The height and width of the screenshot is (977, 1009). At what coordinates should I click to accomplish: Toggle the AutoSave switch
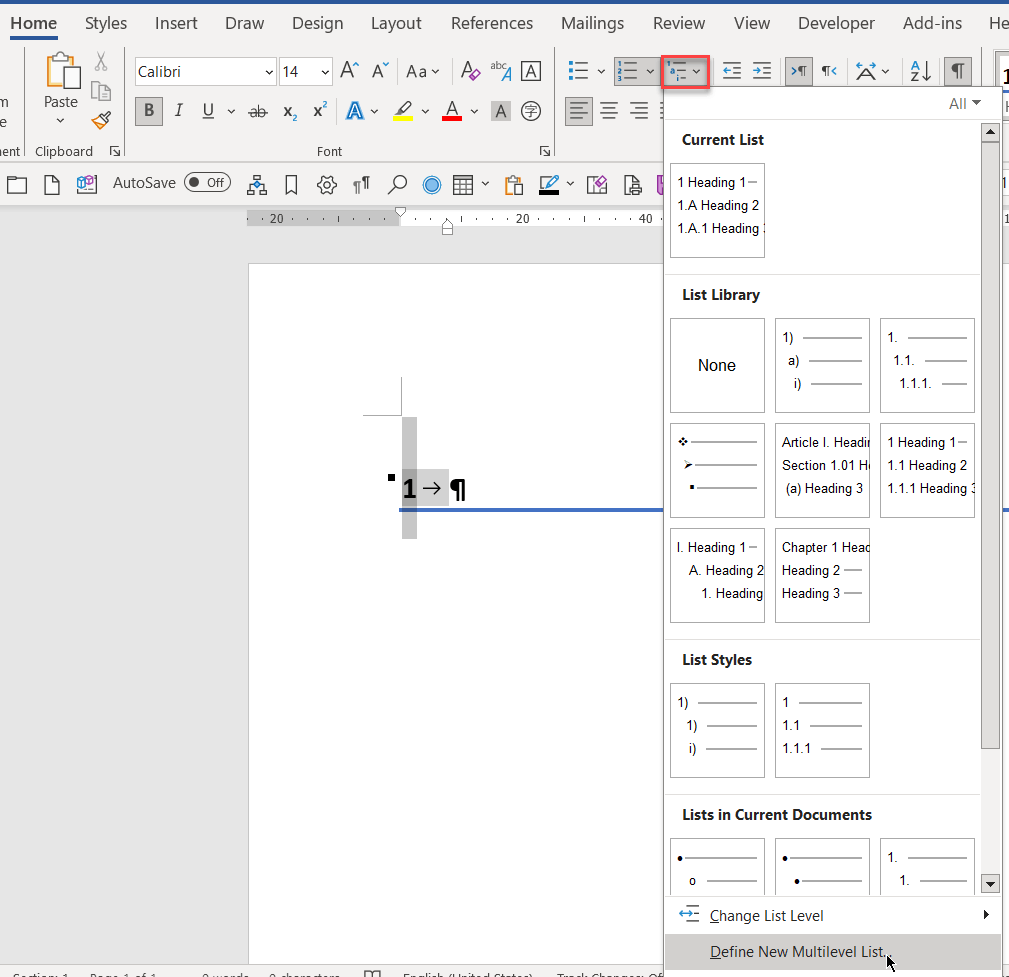tap(207, 183)
